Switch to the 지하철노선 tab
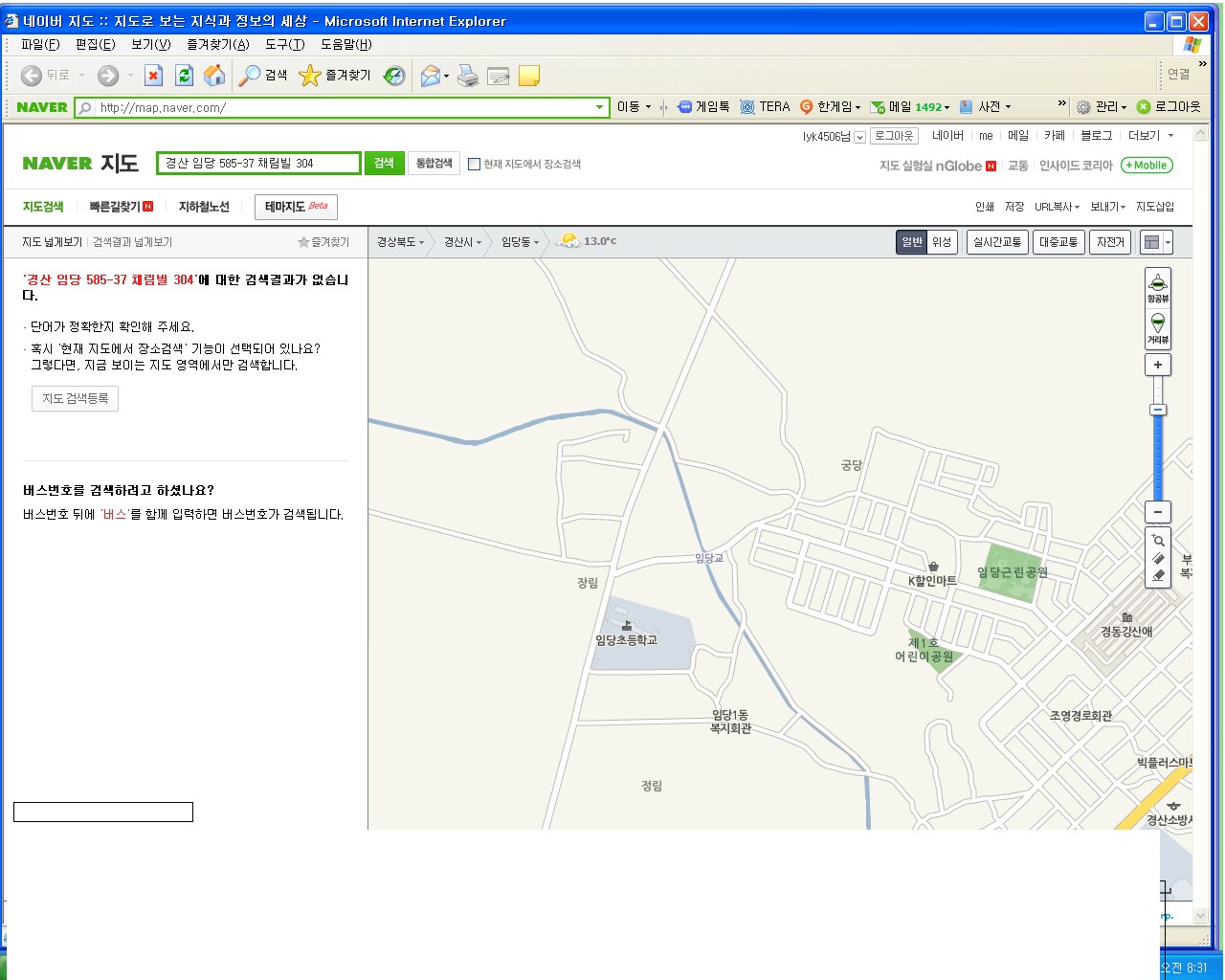 [204, 207]
